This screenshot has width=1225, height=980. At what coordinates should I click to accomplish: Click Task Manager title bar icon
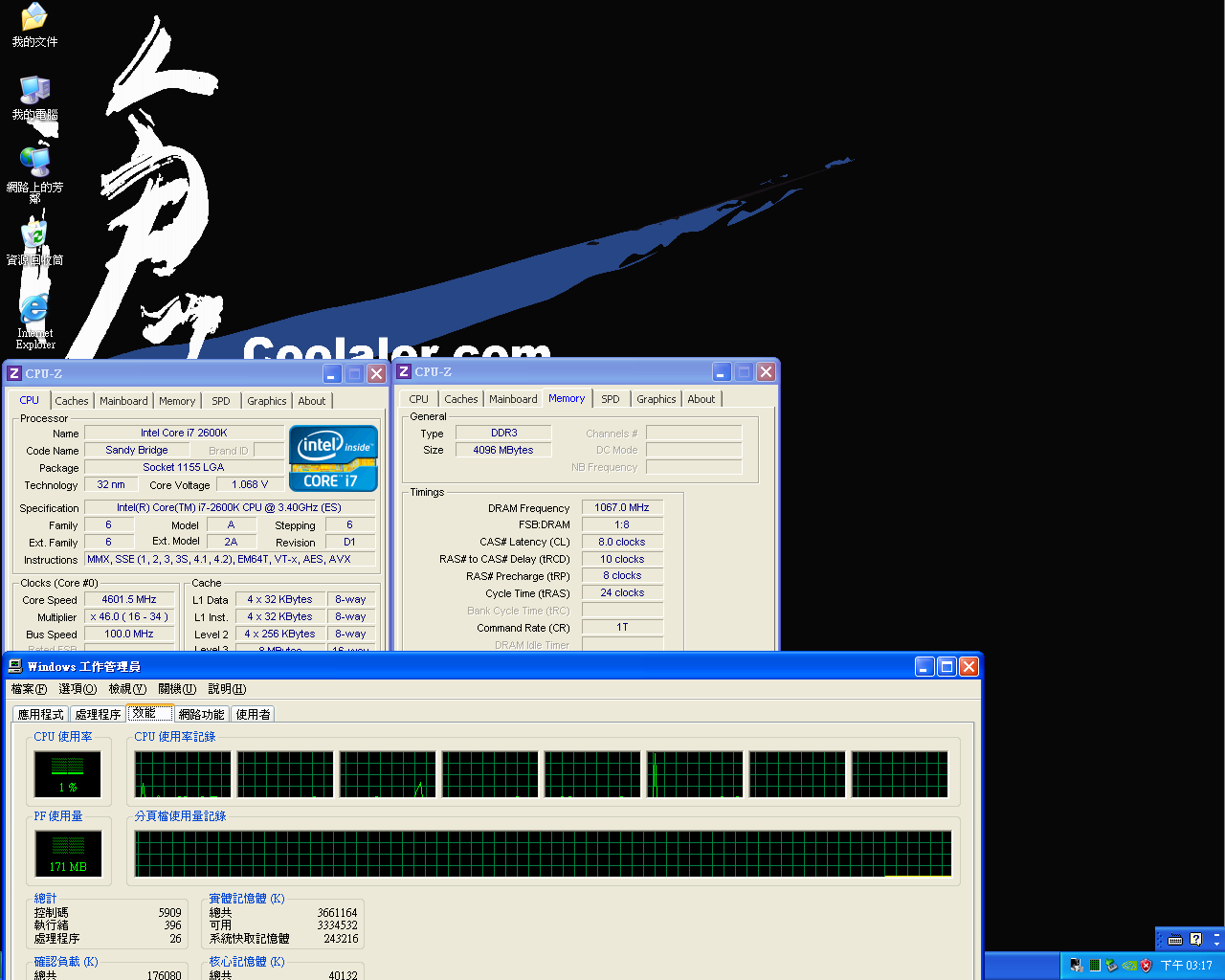(14, 666)
